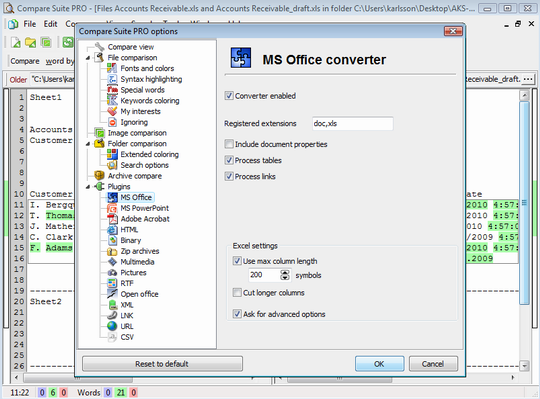Select the Archive compare icon
The width and height of the screenshot is (540, 399).
click(x=100, y=176)
